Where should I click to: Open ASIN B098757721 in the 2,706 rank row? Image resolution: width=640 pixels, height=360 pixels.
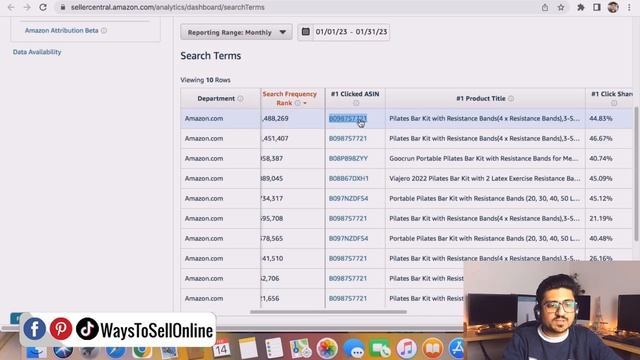[348, 278]
